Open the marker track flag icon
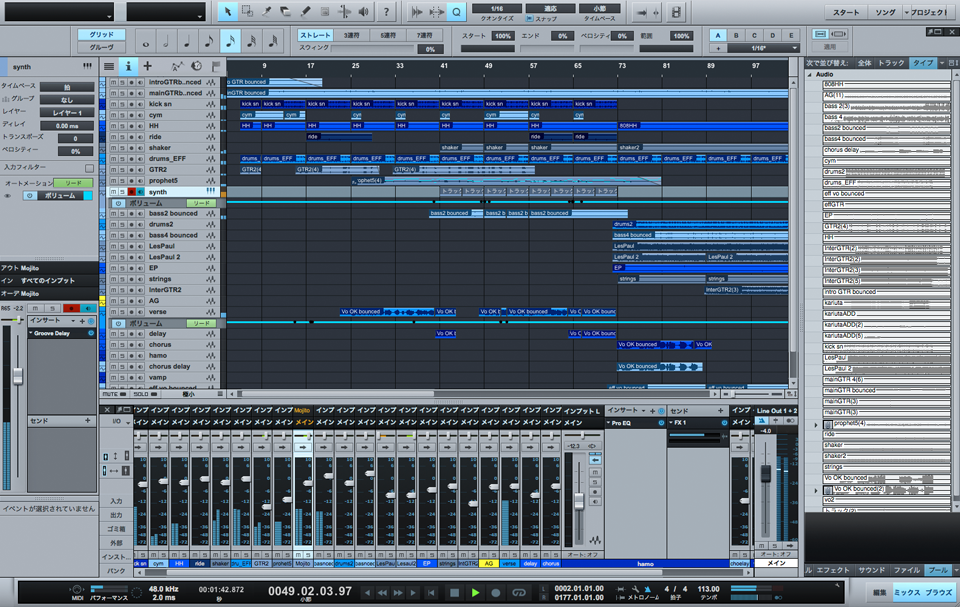 pyautogui.click(x=216, y=66)
